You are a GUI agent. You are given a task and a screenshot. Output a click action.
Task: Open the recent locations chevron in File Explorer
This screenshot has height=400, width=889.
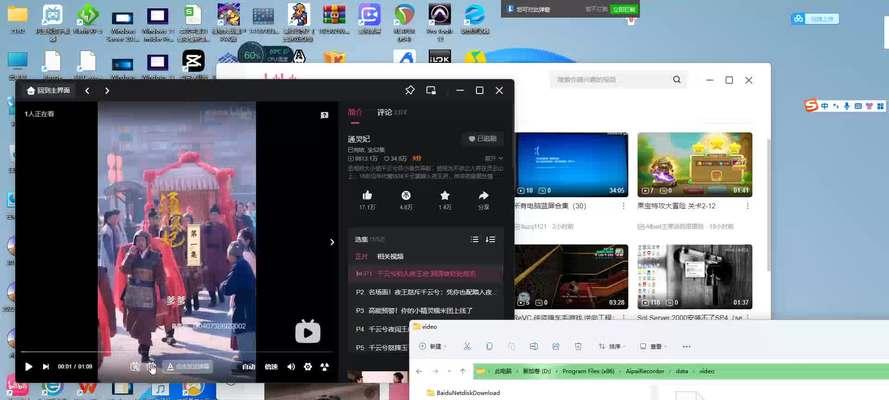448,372
